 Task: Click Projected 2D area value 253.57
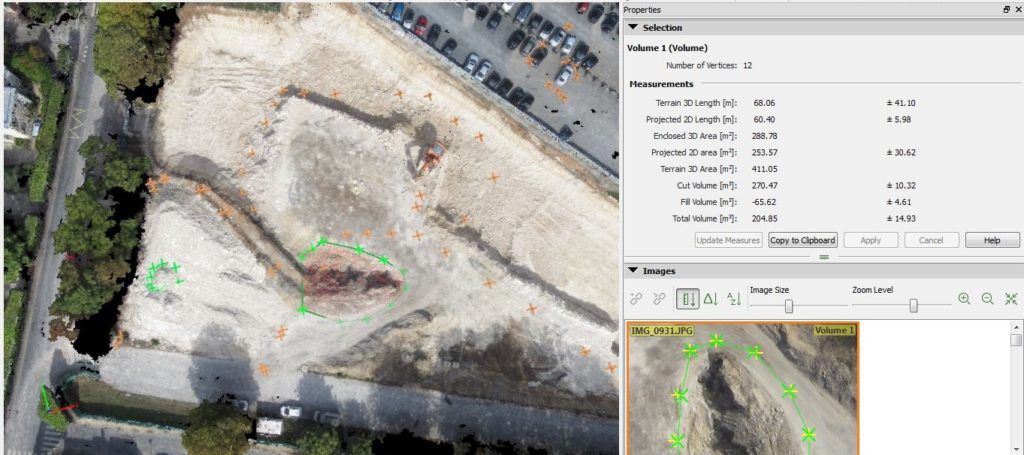pos(764,153)
